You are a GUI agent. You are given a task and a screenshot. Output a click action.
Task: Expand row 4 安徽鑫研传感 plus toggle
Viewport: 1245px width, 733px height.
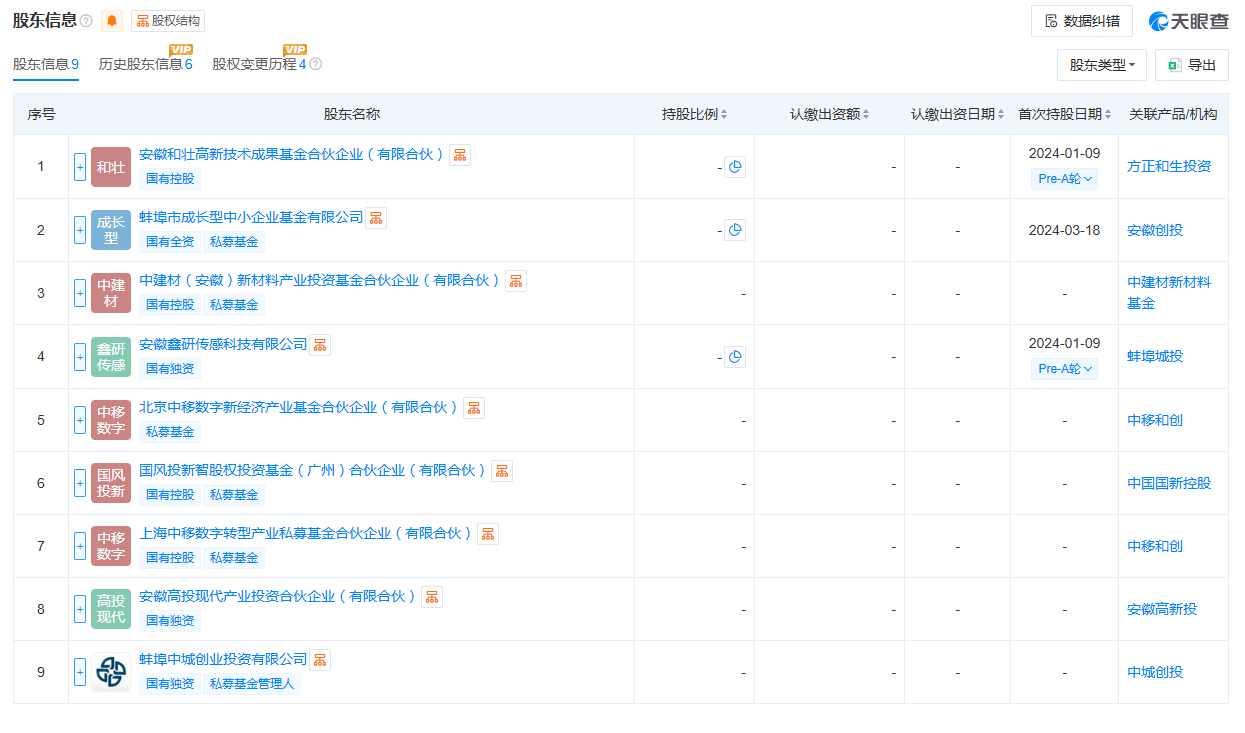80,356
